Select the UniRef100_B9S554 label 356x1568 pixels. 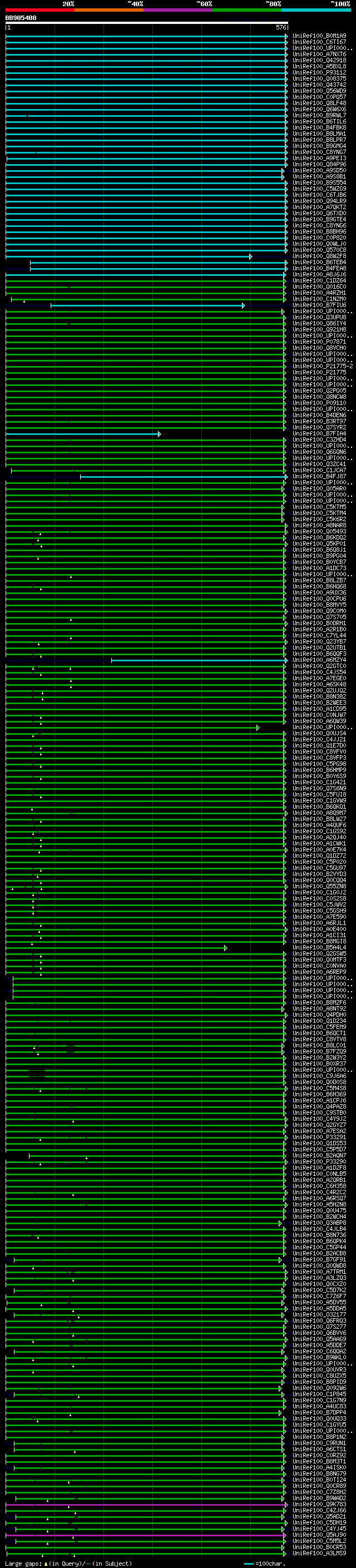pyautogui.click(x=319, y=182)
